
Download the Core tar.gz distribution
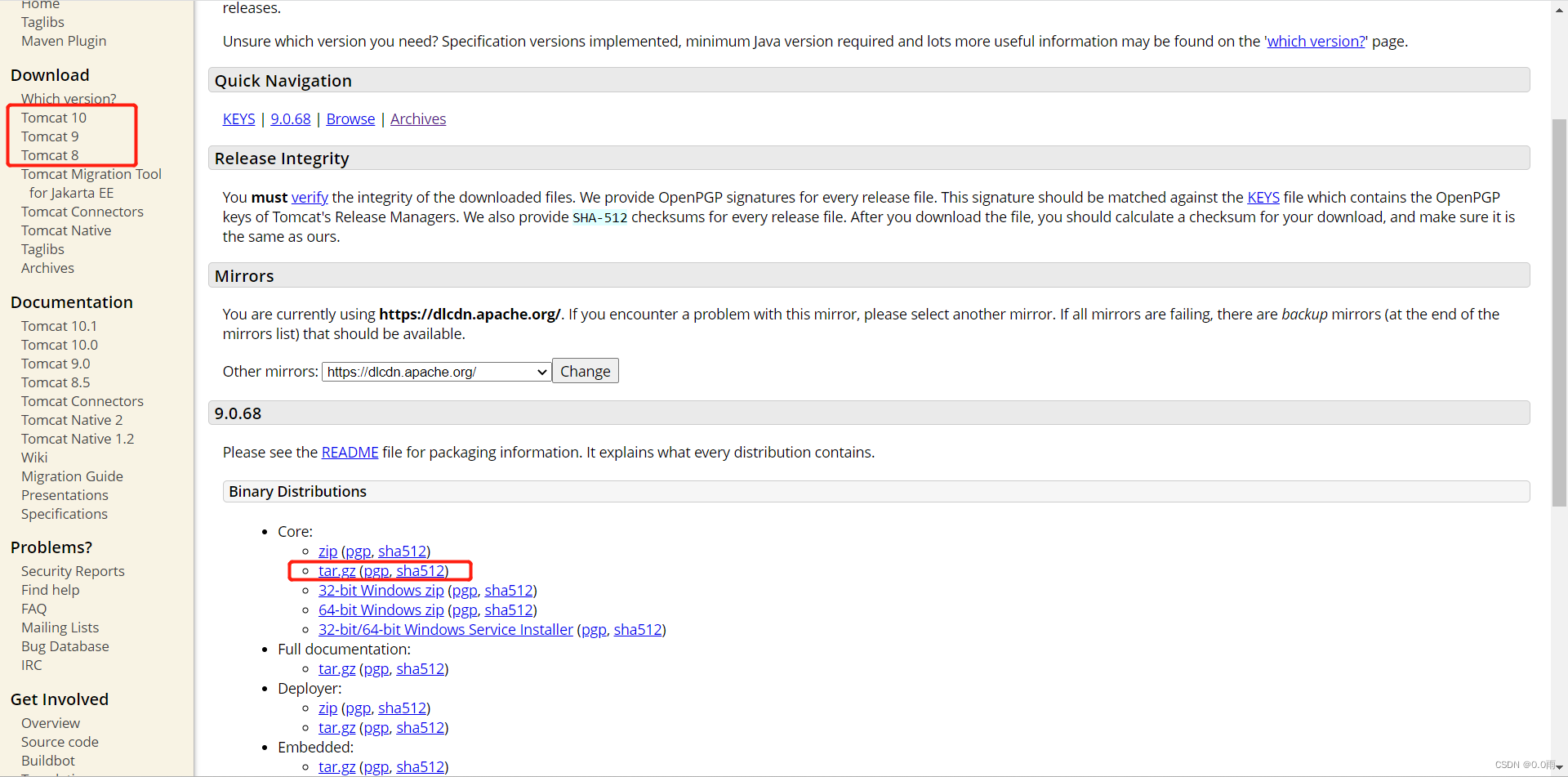pyautogui.click(x=336, y=571)
